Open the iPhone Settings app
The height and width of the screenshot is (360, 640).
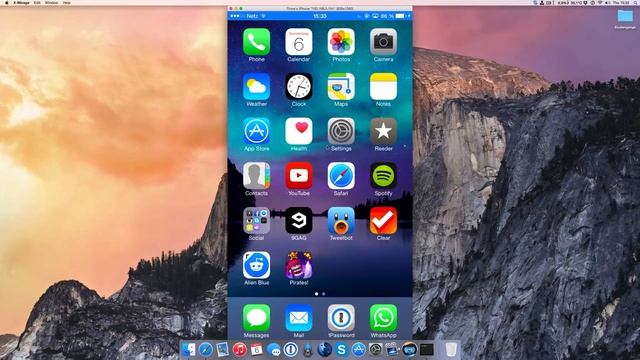(x=341, y=131)
